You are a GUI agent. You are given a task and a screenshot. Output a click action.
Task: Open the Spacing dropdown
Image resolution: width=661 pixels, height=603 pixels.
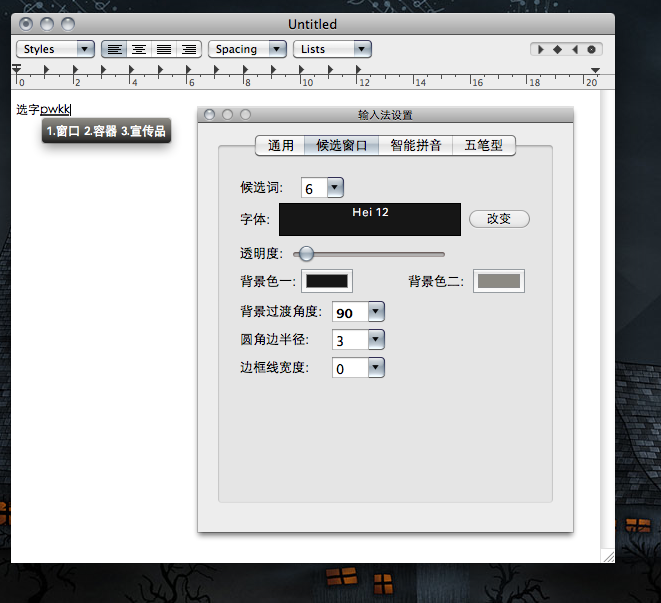coord(247,49)
